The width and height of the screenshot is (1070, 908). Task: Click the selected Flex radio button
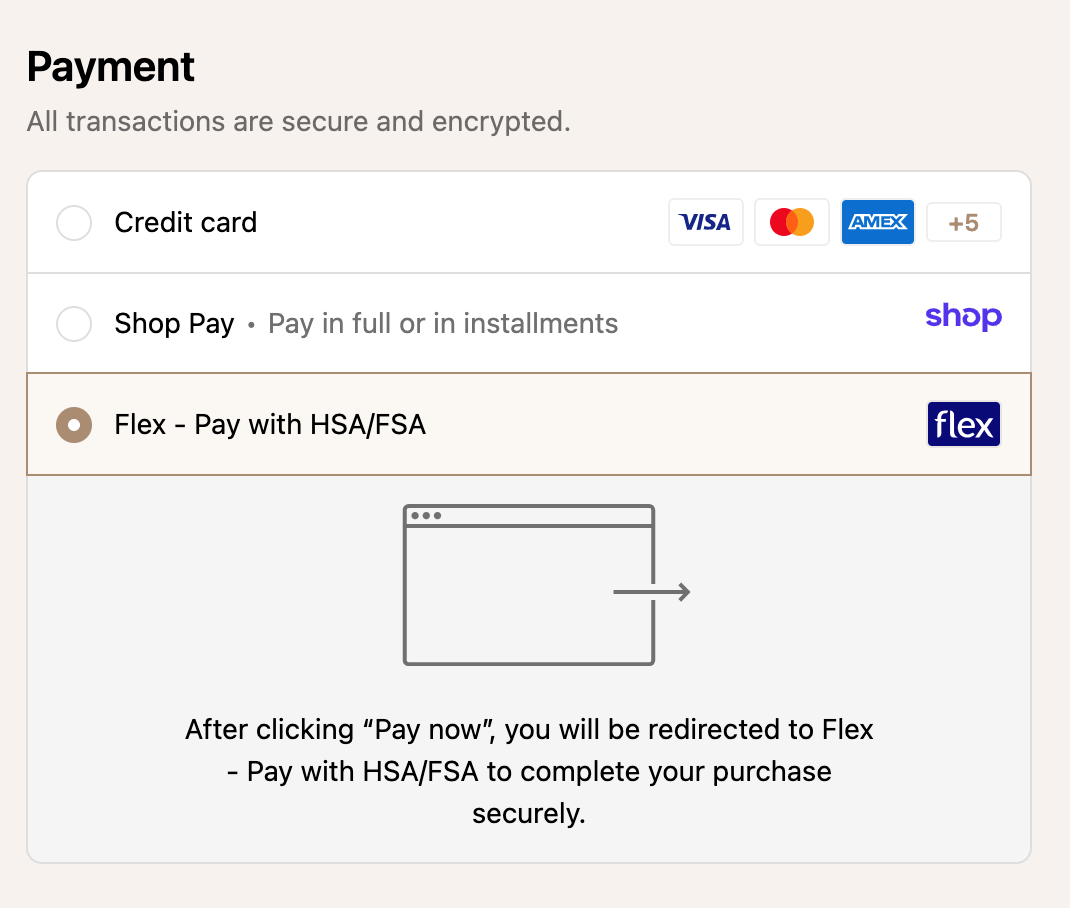tap(74, 425)
